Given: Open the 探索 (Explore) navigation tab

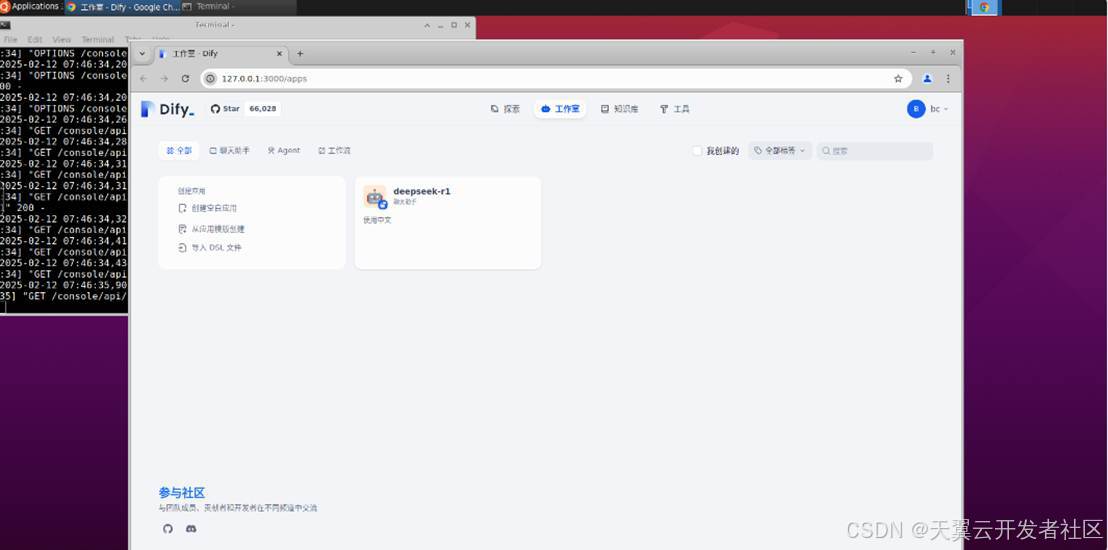Looking at the screenshot, I should click(x=505, y=109).
